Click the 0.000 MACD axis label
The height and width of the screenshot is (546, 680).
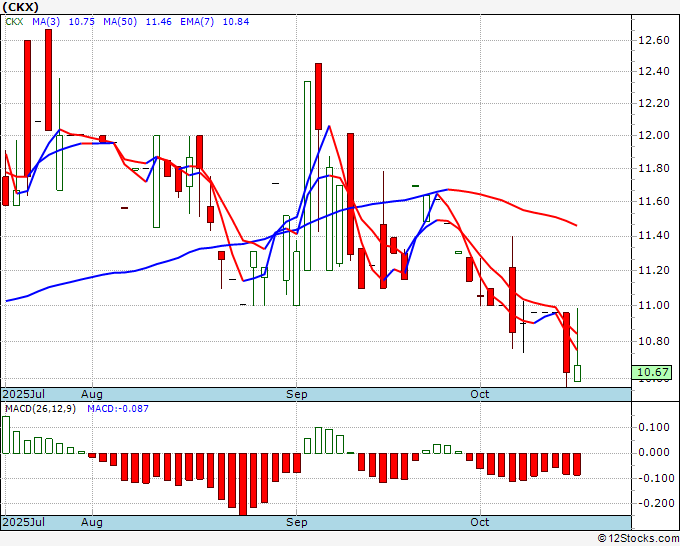point(654,453)
